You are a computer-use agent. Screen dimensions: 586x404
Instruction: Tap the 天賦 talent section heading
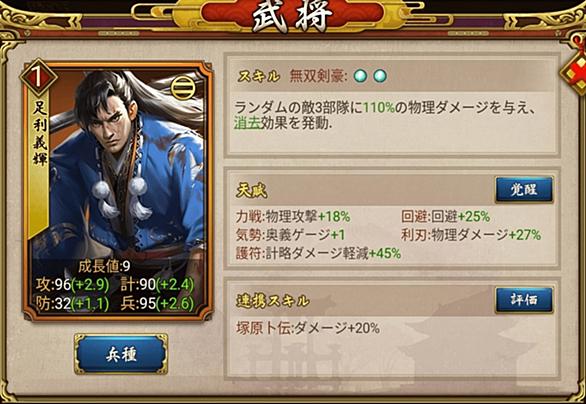tap(252, 191)
